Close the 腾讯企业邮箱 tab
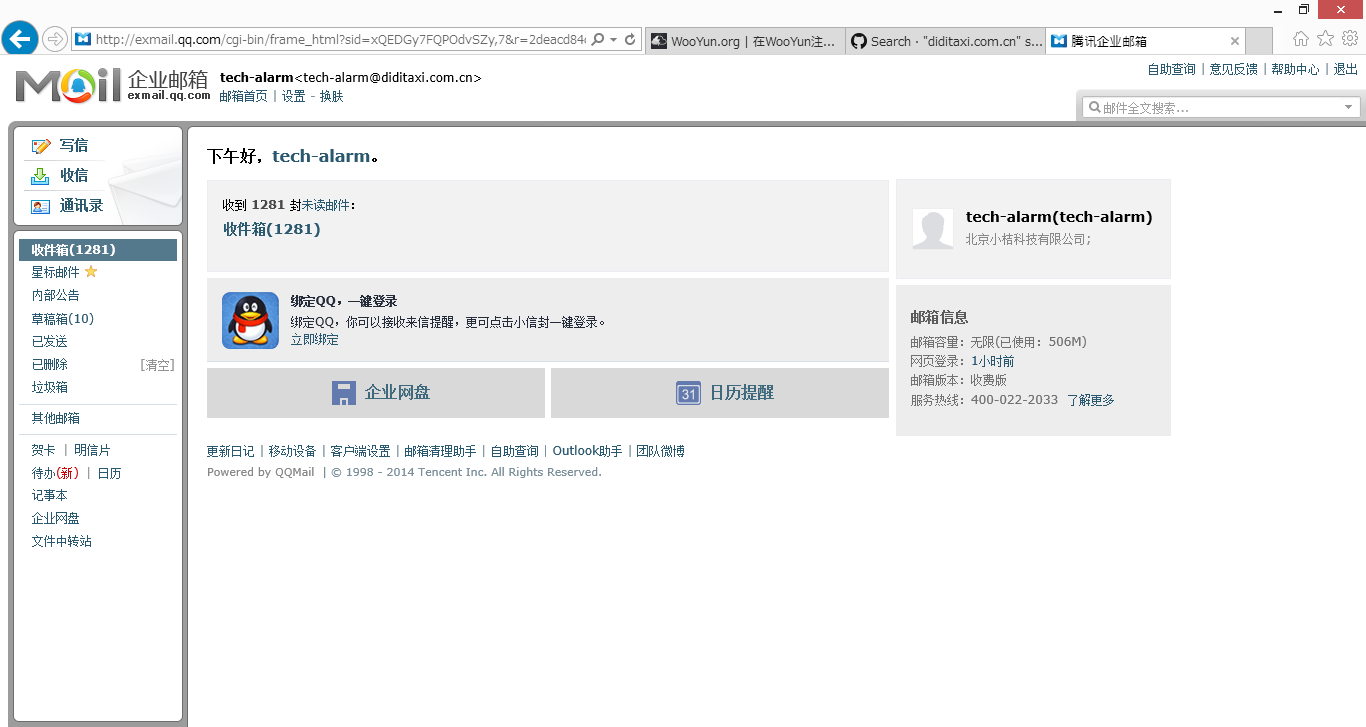This screenshot has height=727, width=1366. [x=1235, y=41]
